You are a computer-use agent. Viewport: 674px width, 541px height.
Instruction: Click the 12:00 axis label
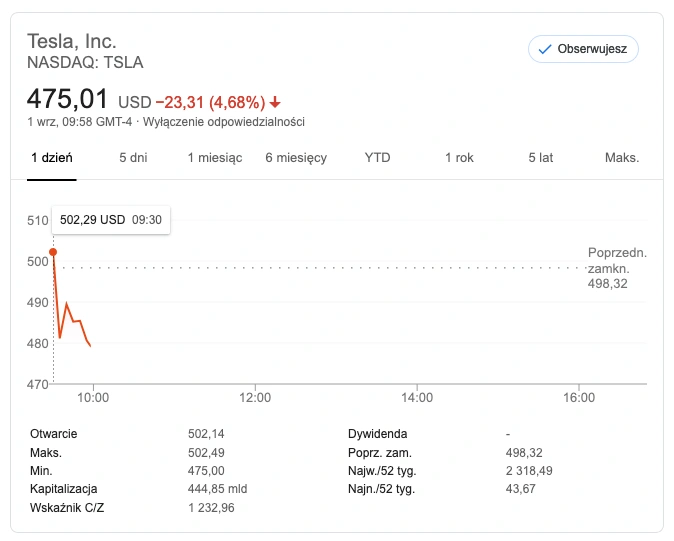coord(255,397)
